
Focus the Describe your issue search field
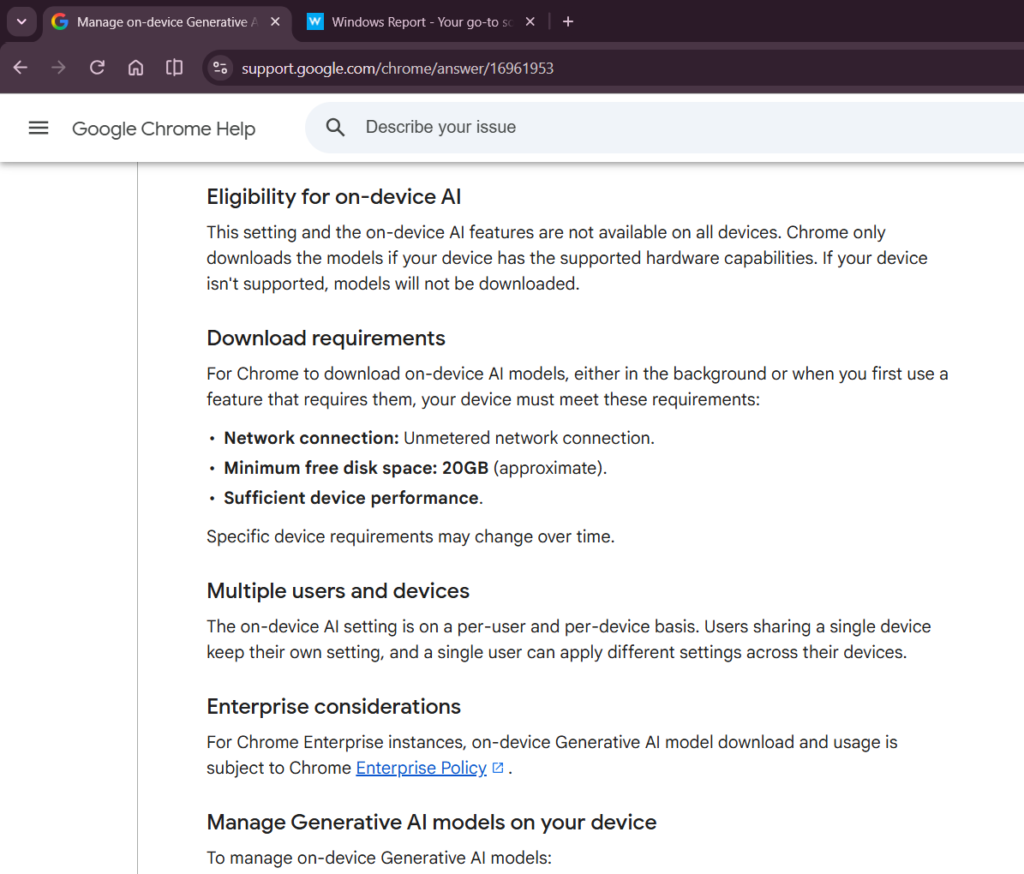(x=664, y=127)
